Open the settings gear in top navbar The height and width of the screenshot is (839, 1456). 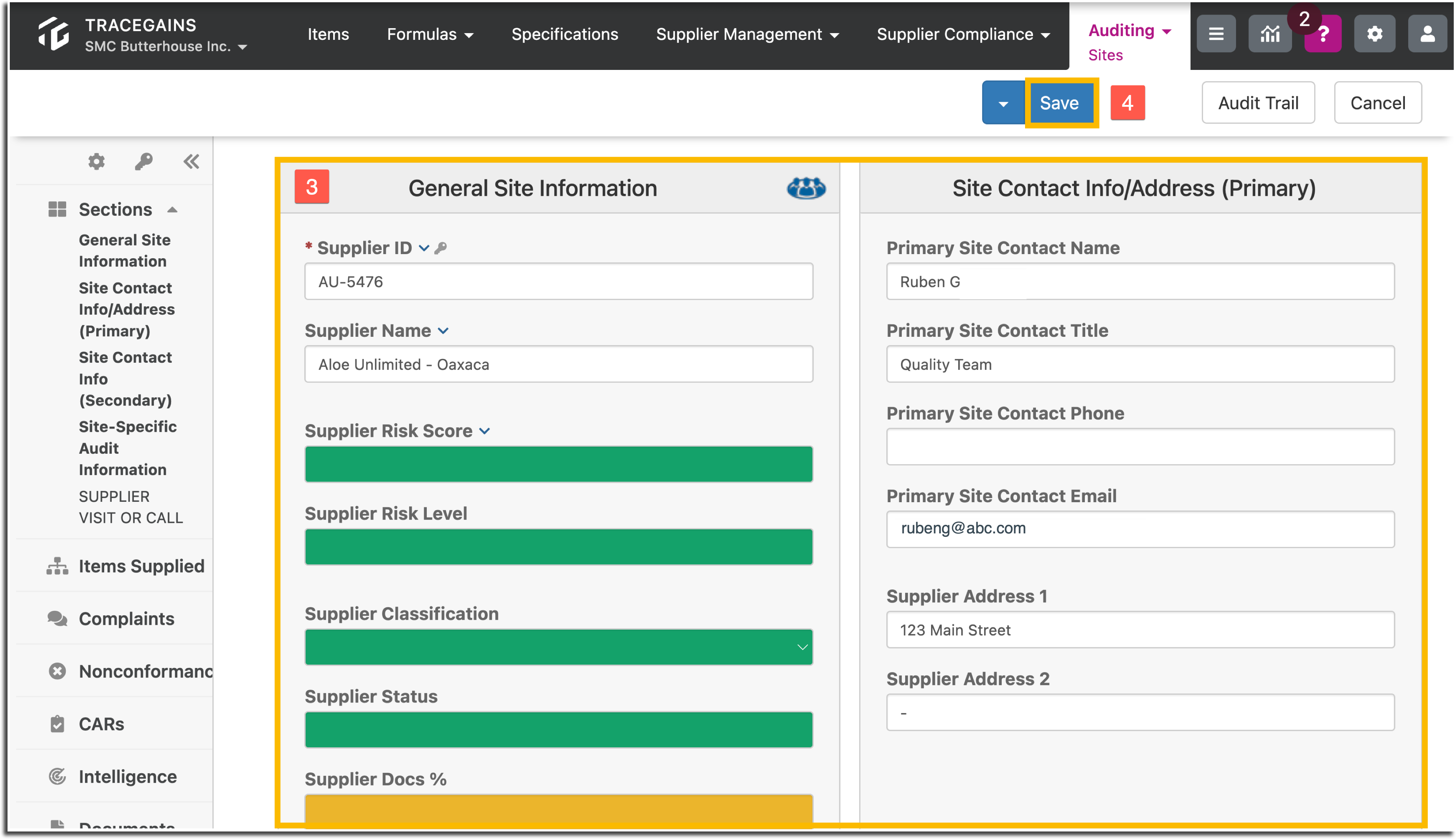click(1374, 35)
